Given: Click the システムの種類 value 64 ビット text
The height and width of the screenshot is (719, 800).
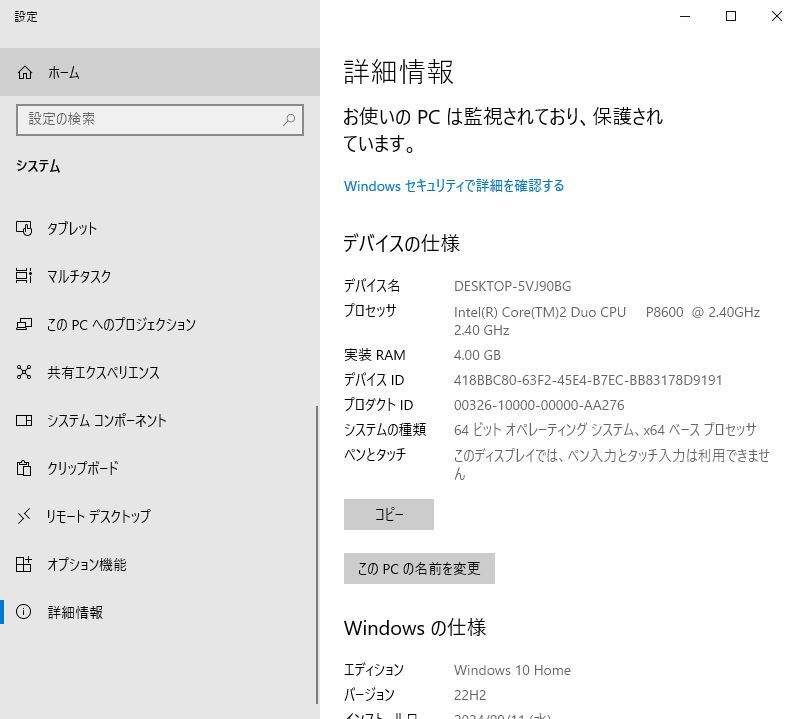Looking at the screenshot, I should [x=605, y=430].
